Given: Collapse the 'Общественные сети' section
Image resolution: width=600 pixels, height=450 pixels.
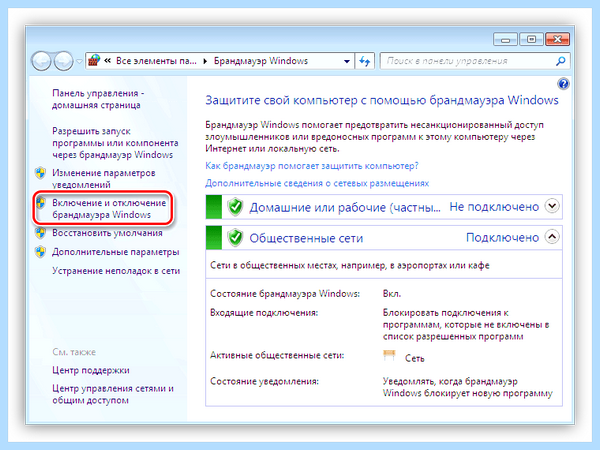Looking at the screenshot, I should (x=552, y=237).
